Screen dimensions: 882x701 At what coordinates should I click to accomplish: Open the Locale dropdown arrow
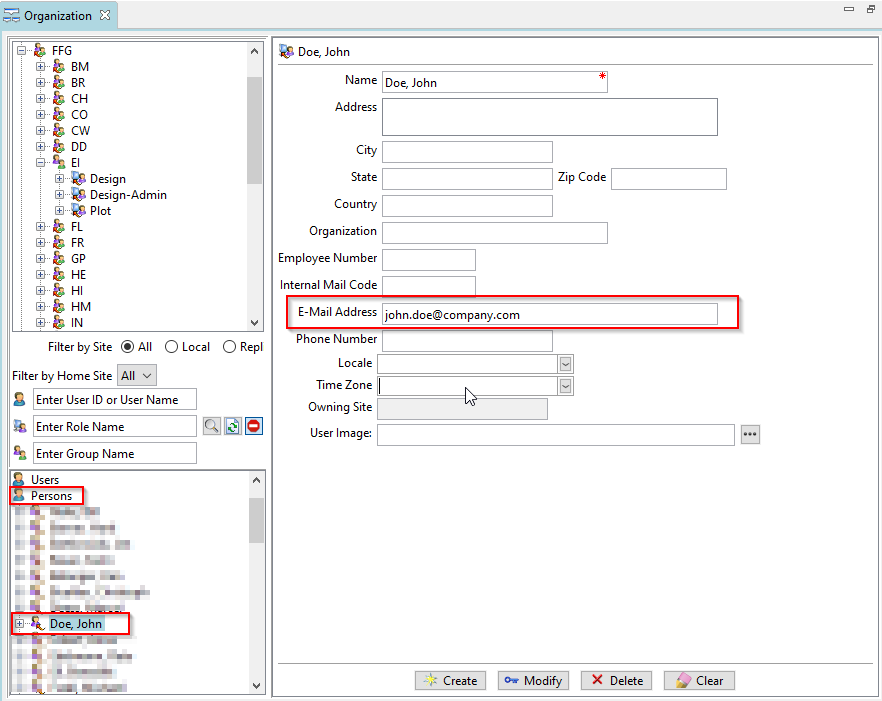565,364
